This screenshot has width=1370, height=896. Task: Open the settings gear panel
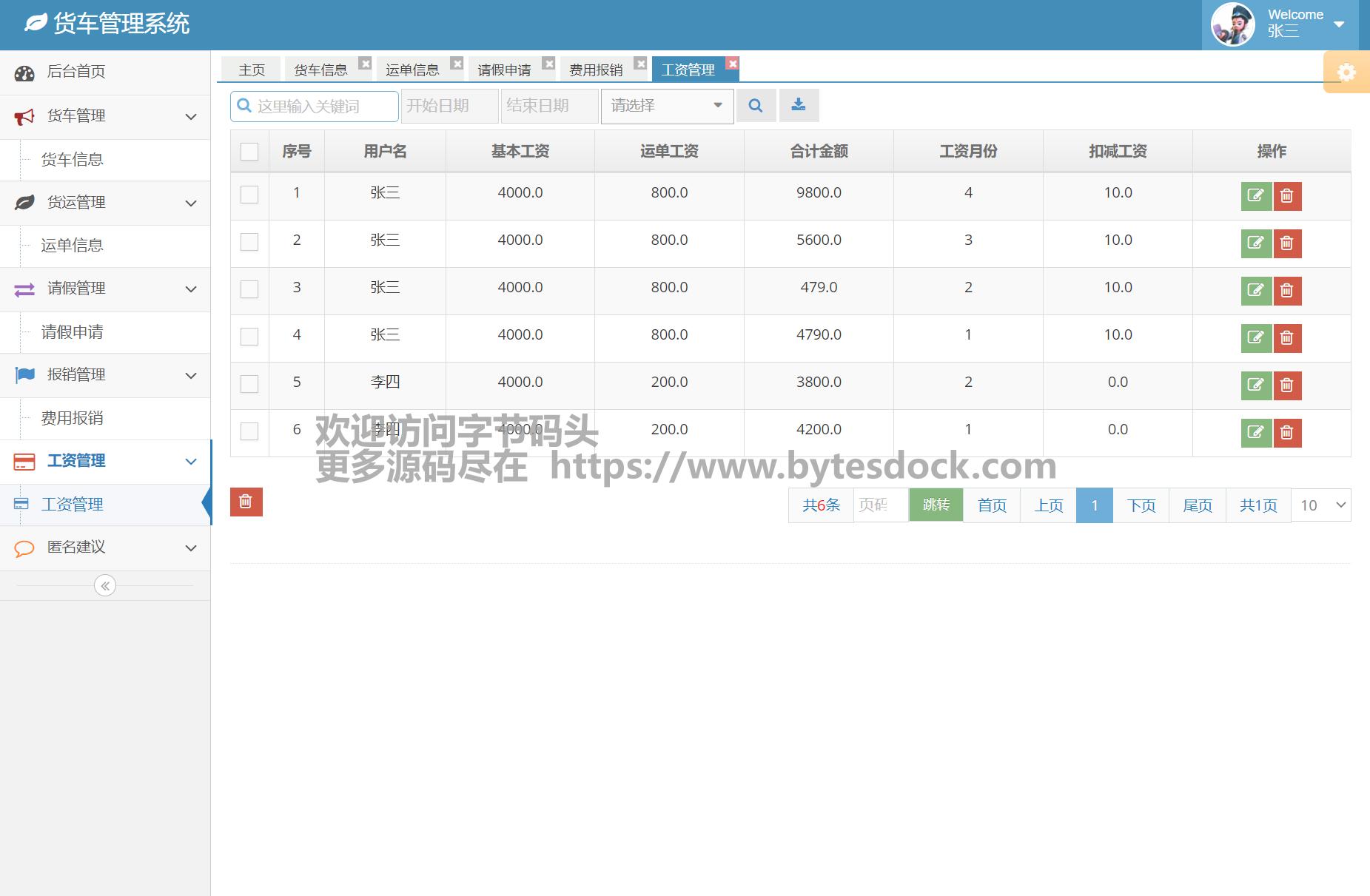click(x=1346, y=73)
